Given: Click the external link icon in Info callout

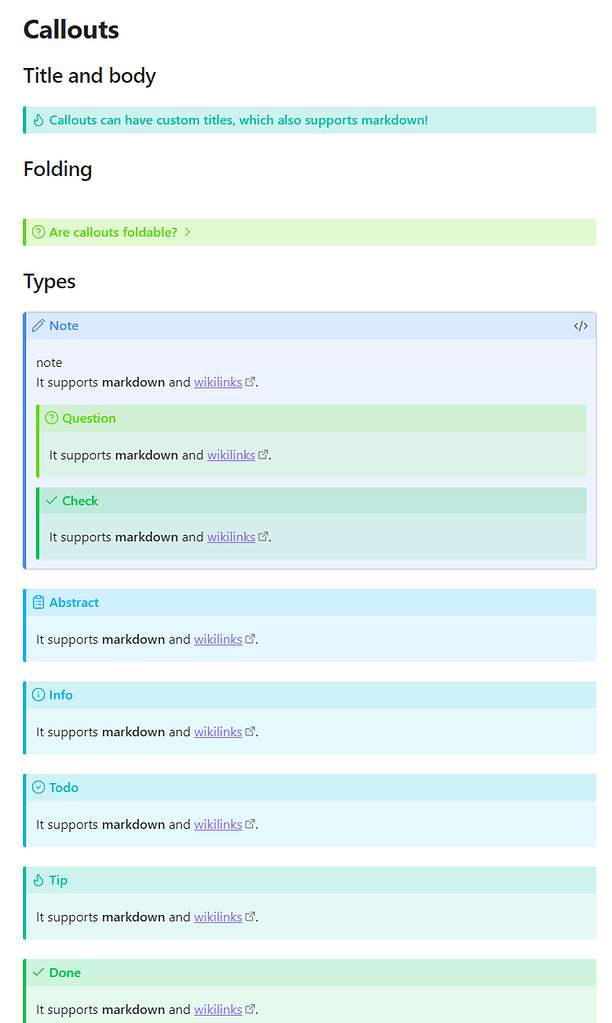Looking at the screenshot, I should coord(251,732).
